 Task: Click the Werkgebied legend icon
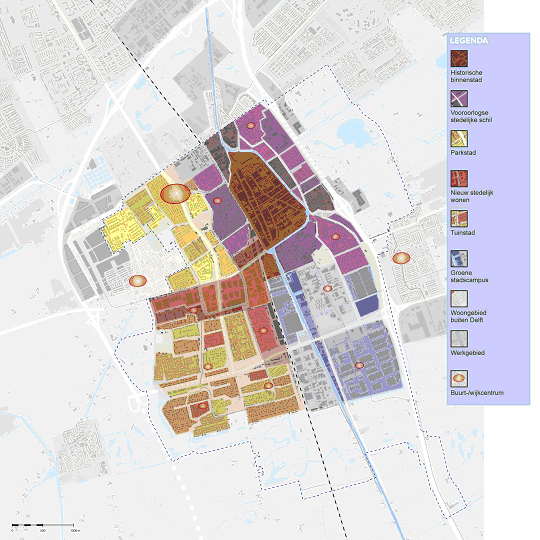pos(459,339)
